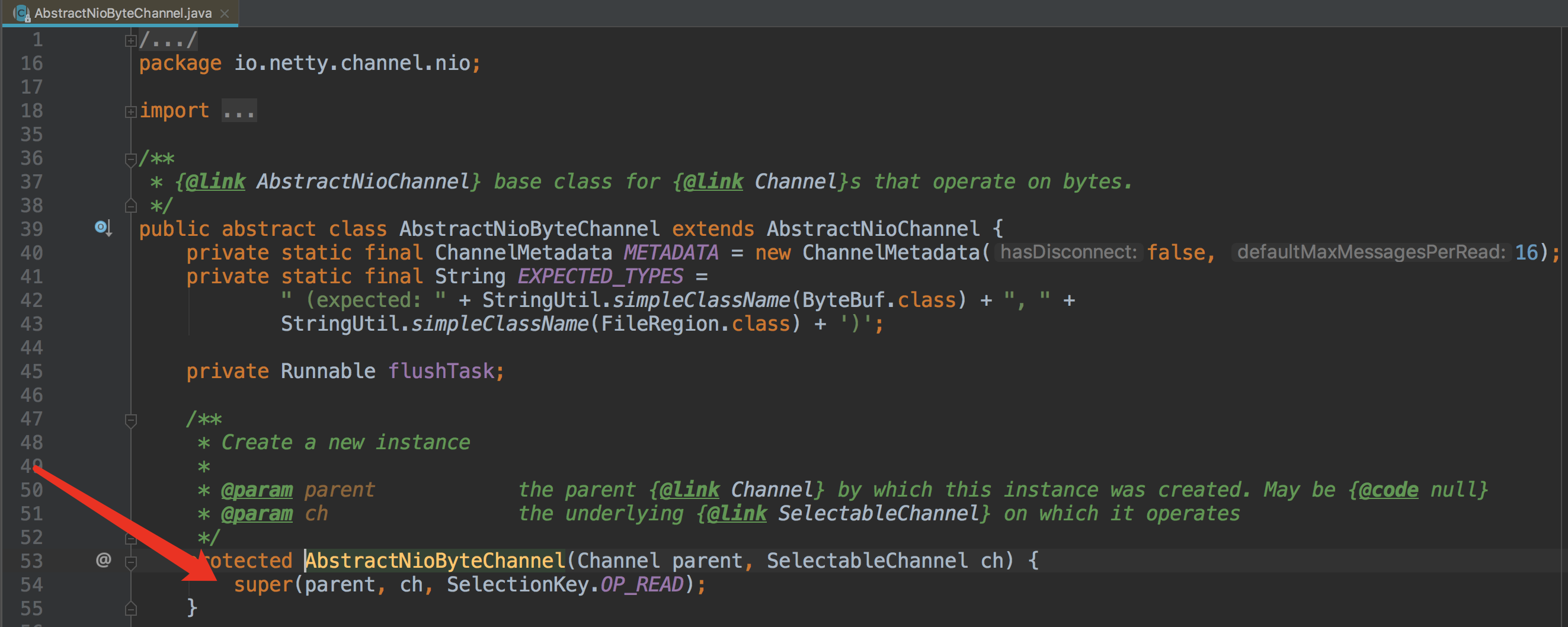Click the AbstractNioChannel link in class Javadoc
The width and height of the screenshot is (1568, 627).
362,181
